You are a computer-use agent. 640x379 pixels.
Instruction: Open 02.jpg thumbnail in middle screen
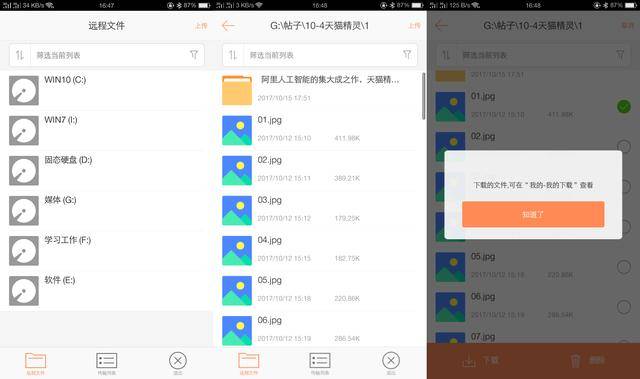point(237,170)
